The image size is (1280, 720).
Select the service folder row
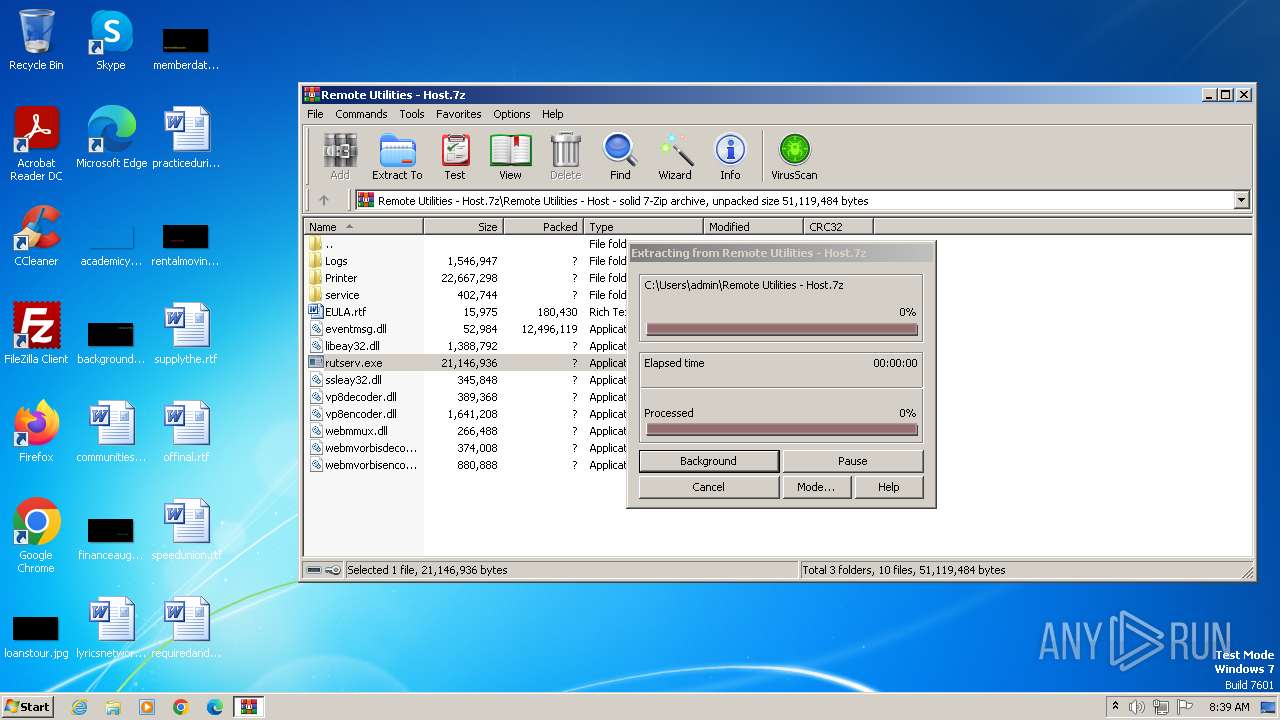465,295
